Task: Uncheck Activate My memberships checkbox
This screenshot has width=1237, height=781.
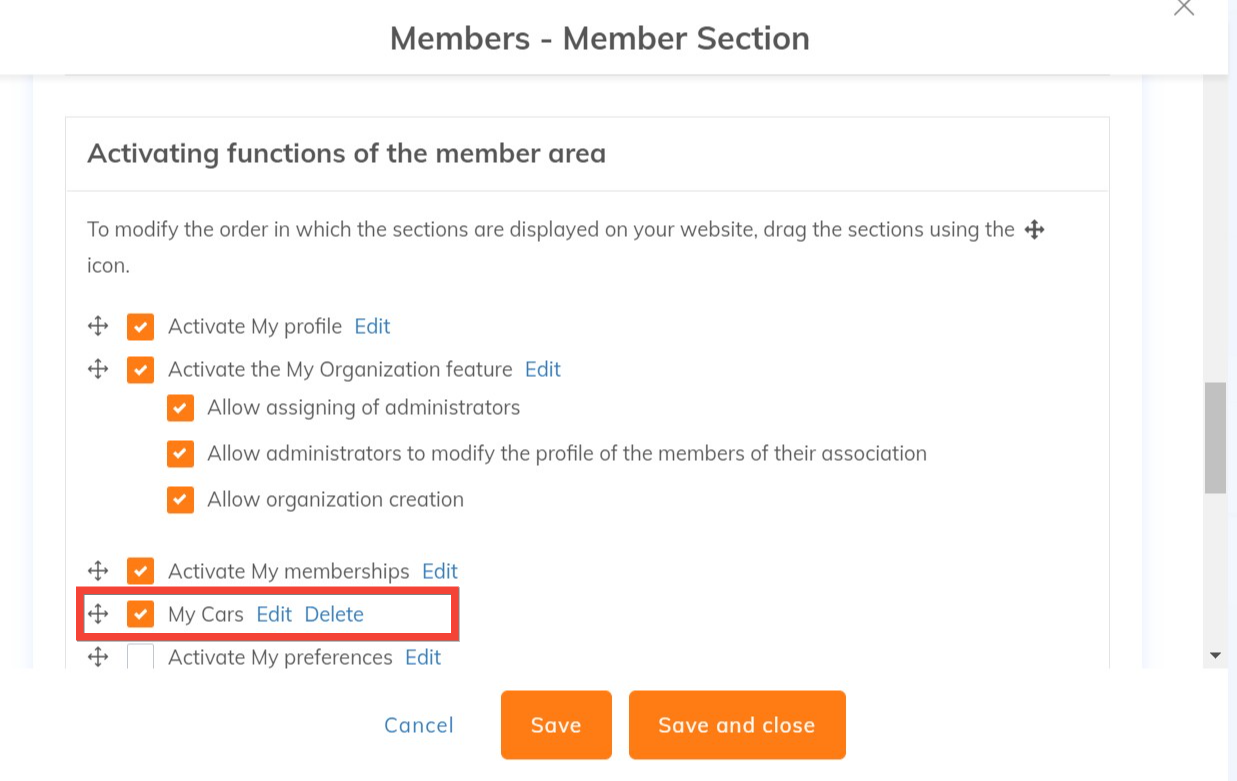Action: click(x=140, y=572)
